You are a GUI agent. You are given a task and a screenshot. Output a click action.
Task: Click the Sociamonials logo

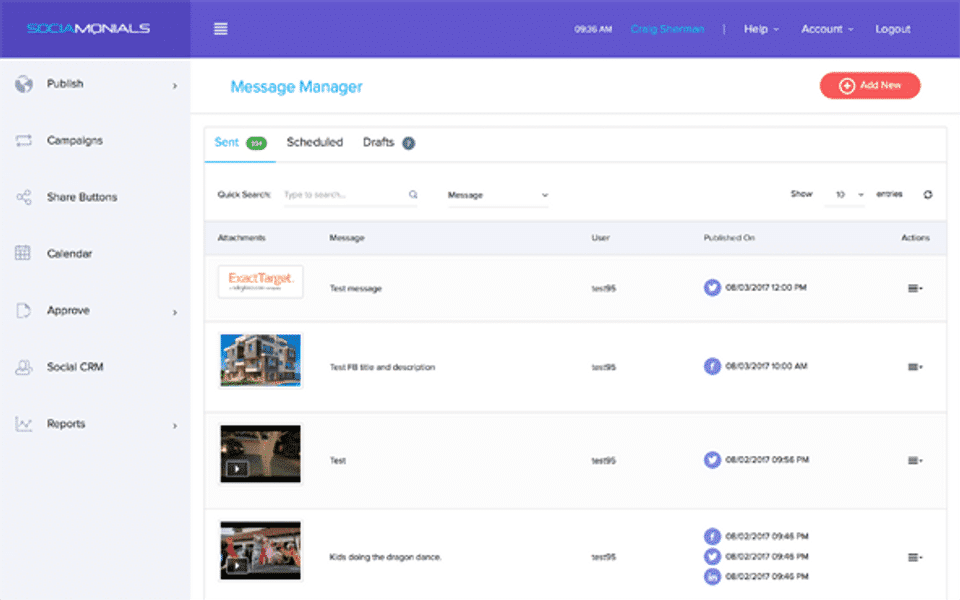click(88, 28)
